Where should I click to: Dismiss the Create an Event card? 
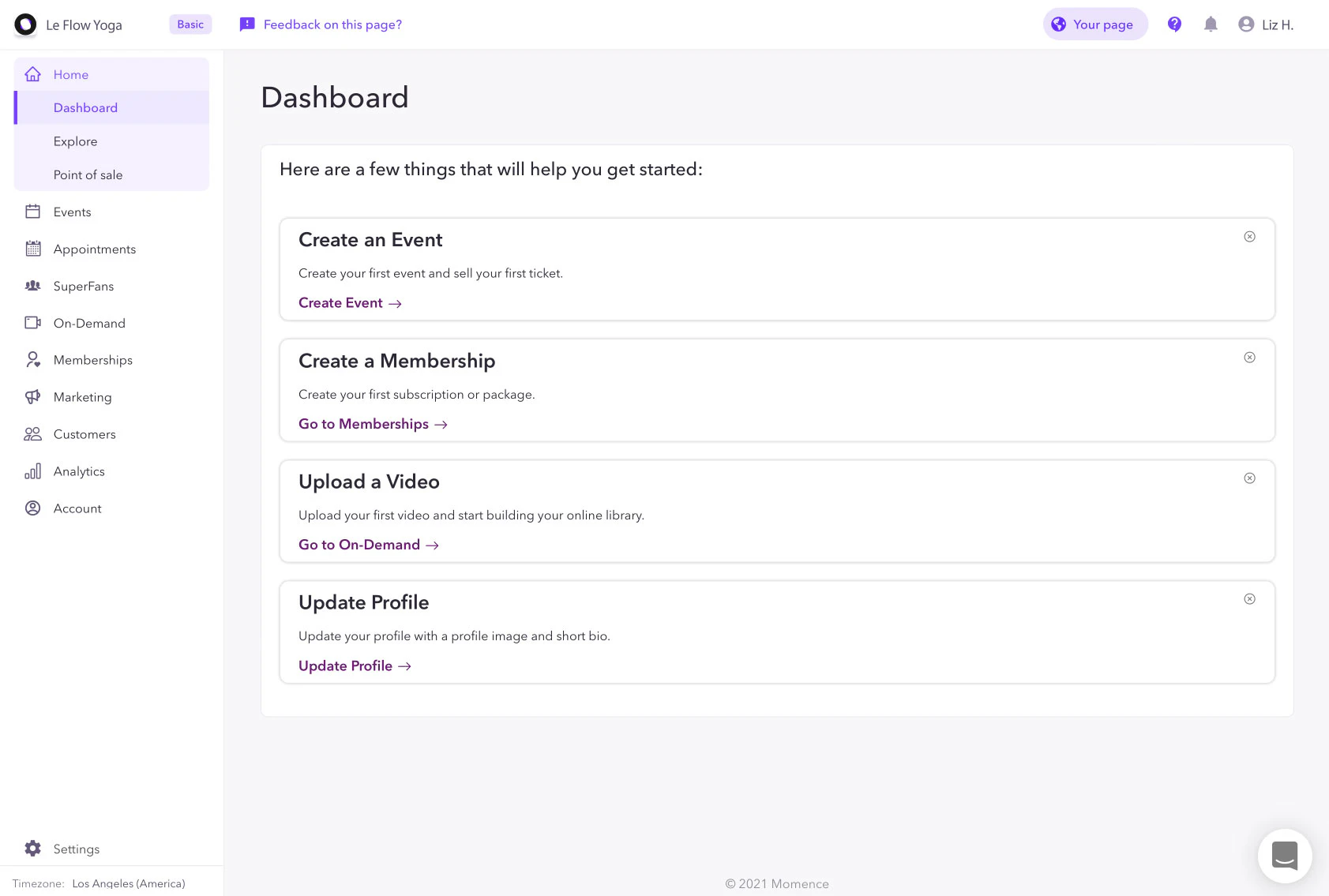[x=1249, y=236]
